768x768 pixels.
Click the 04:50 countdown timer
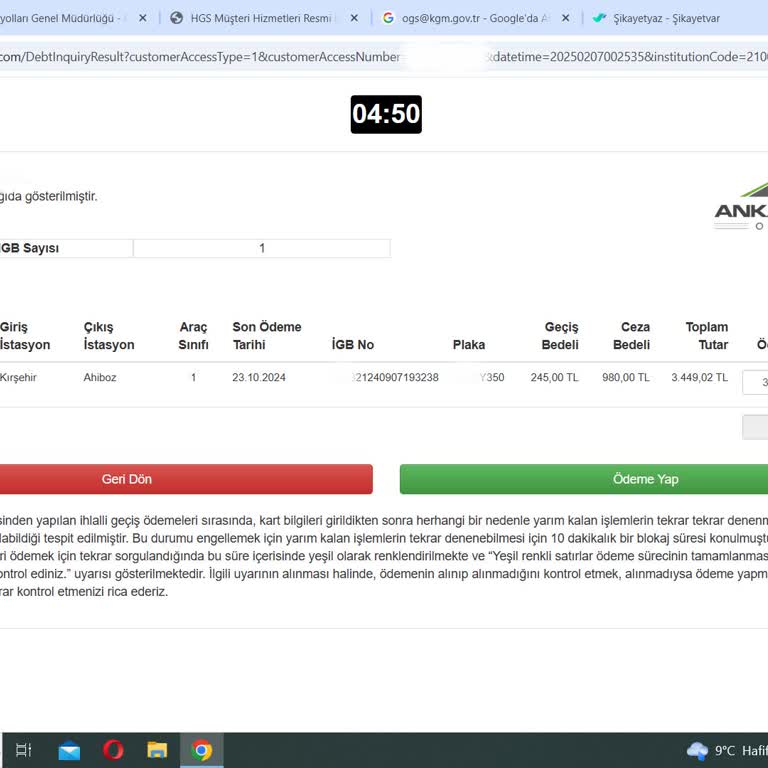386,114
